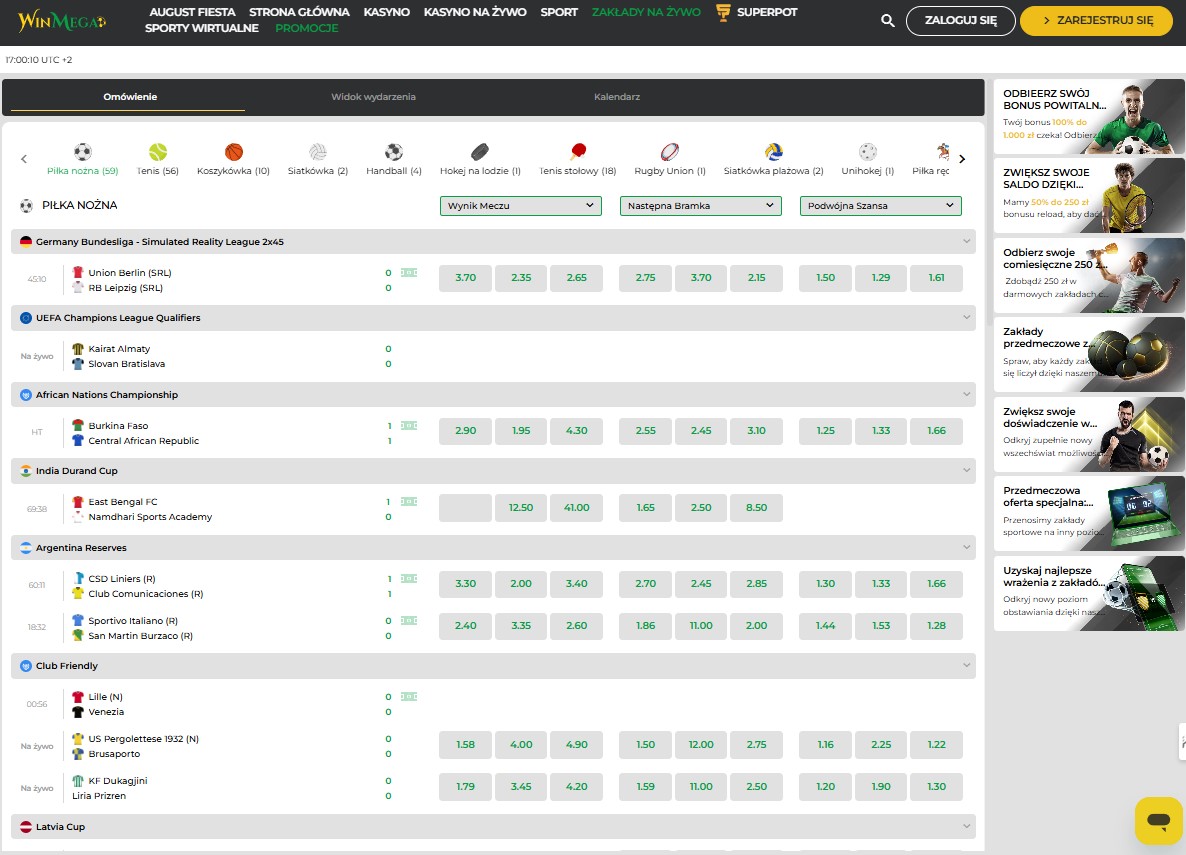Collapse the India Durand Cup section
The image size is (1186, 855).
966,471
